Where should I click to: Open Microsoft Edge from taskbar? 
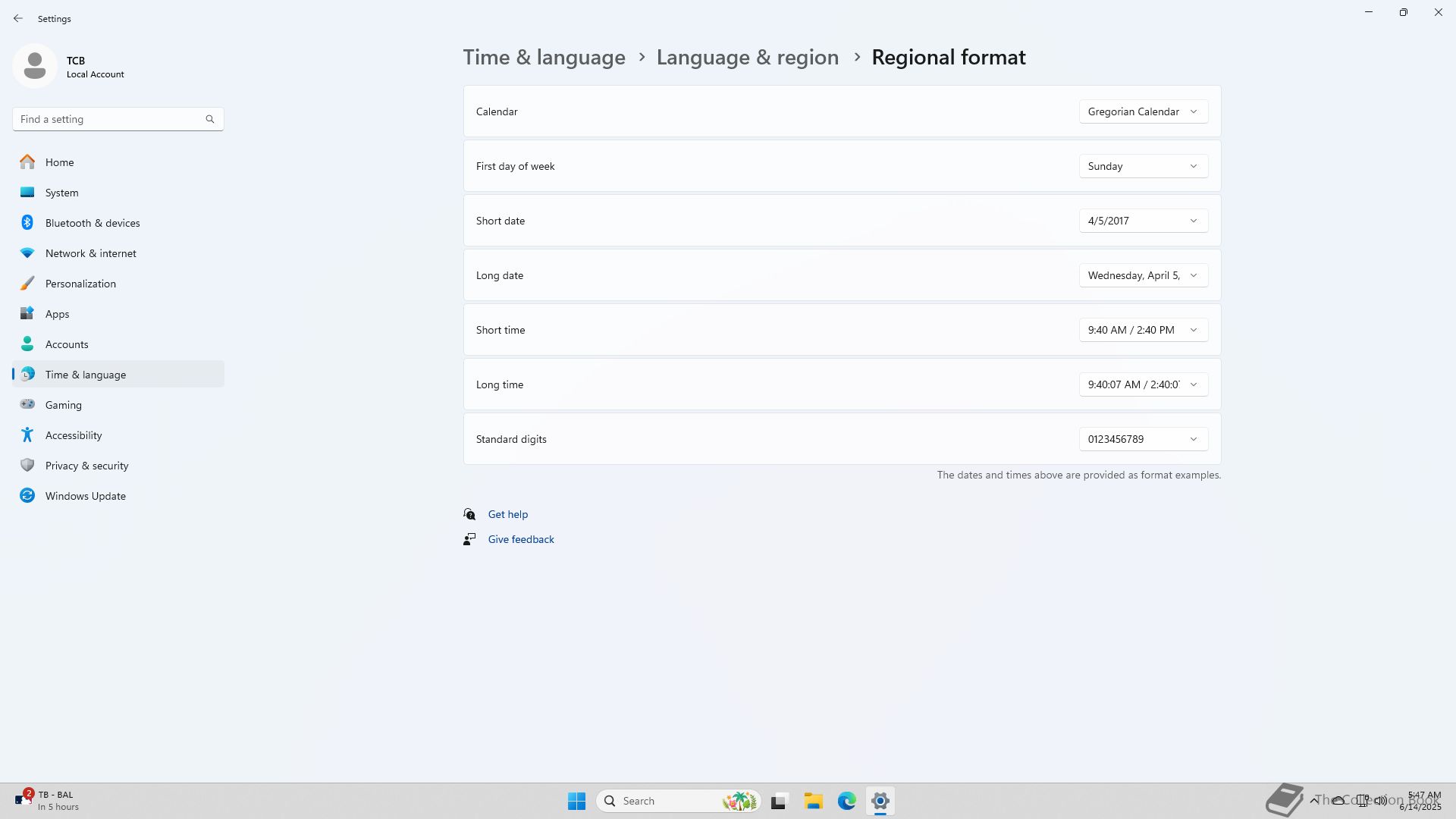[846, 801]
